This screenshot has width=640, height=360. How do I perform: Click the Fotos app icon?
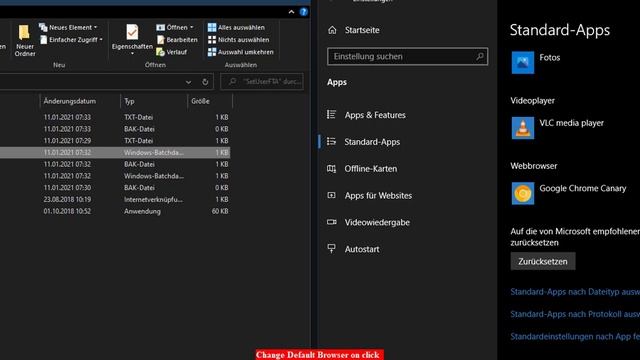click(522, 62)
